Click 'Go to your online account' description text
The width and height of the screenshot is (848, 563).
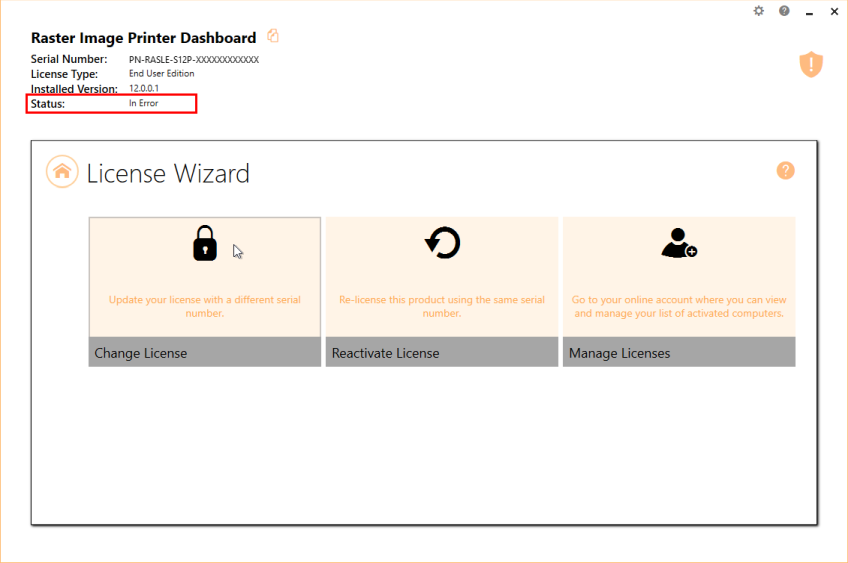point(679,306)
